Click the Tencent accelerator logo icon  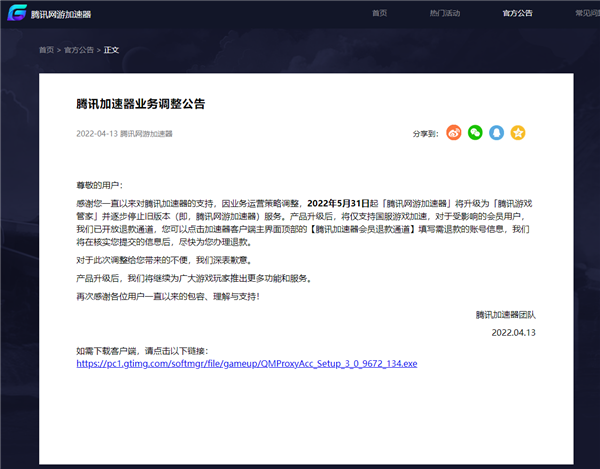(x=17, y=13)
